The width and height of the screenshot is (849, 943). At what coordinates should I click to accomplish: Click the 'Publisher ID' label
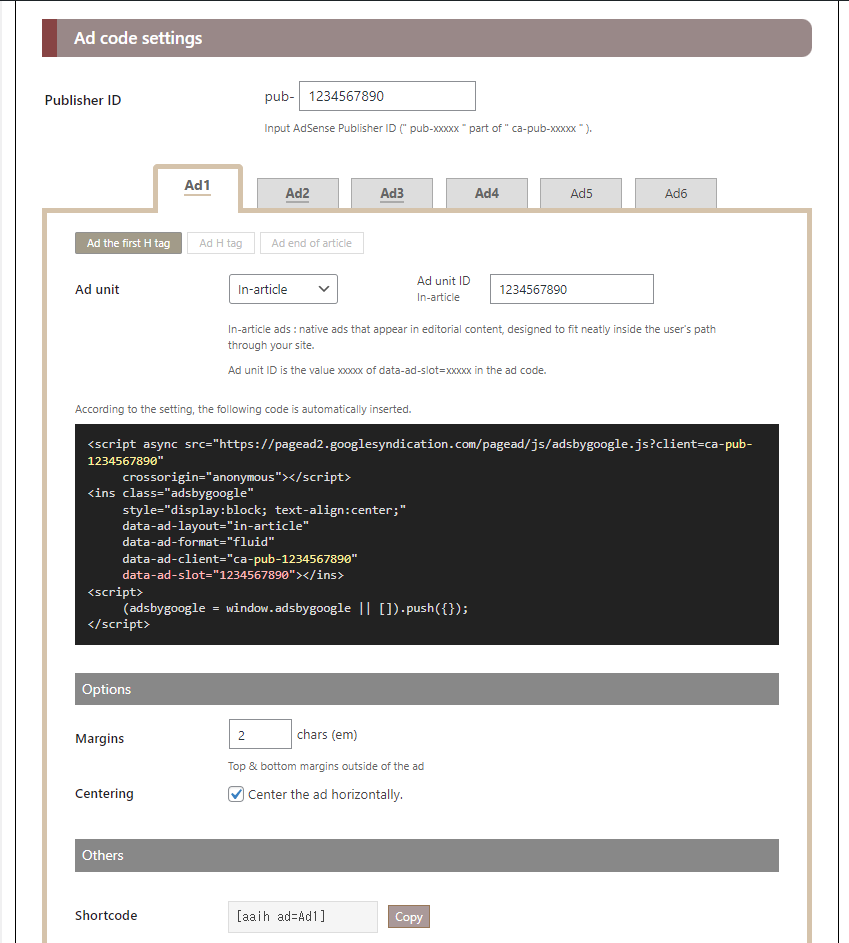tap(83, 100)
